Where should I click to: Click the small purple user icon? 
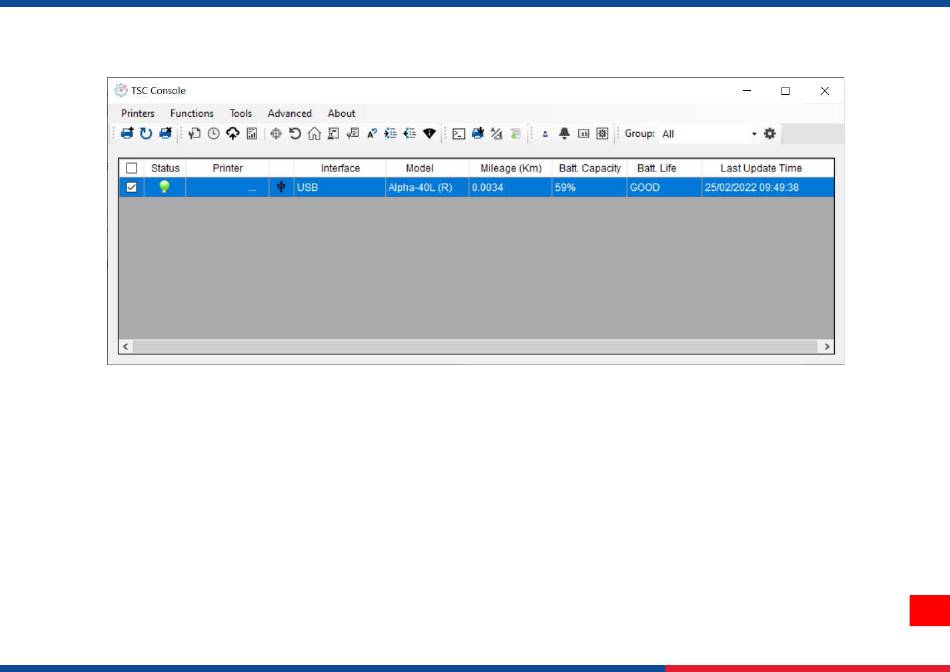[x=545, y=134]
